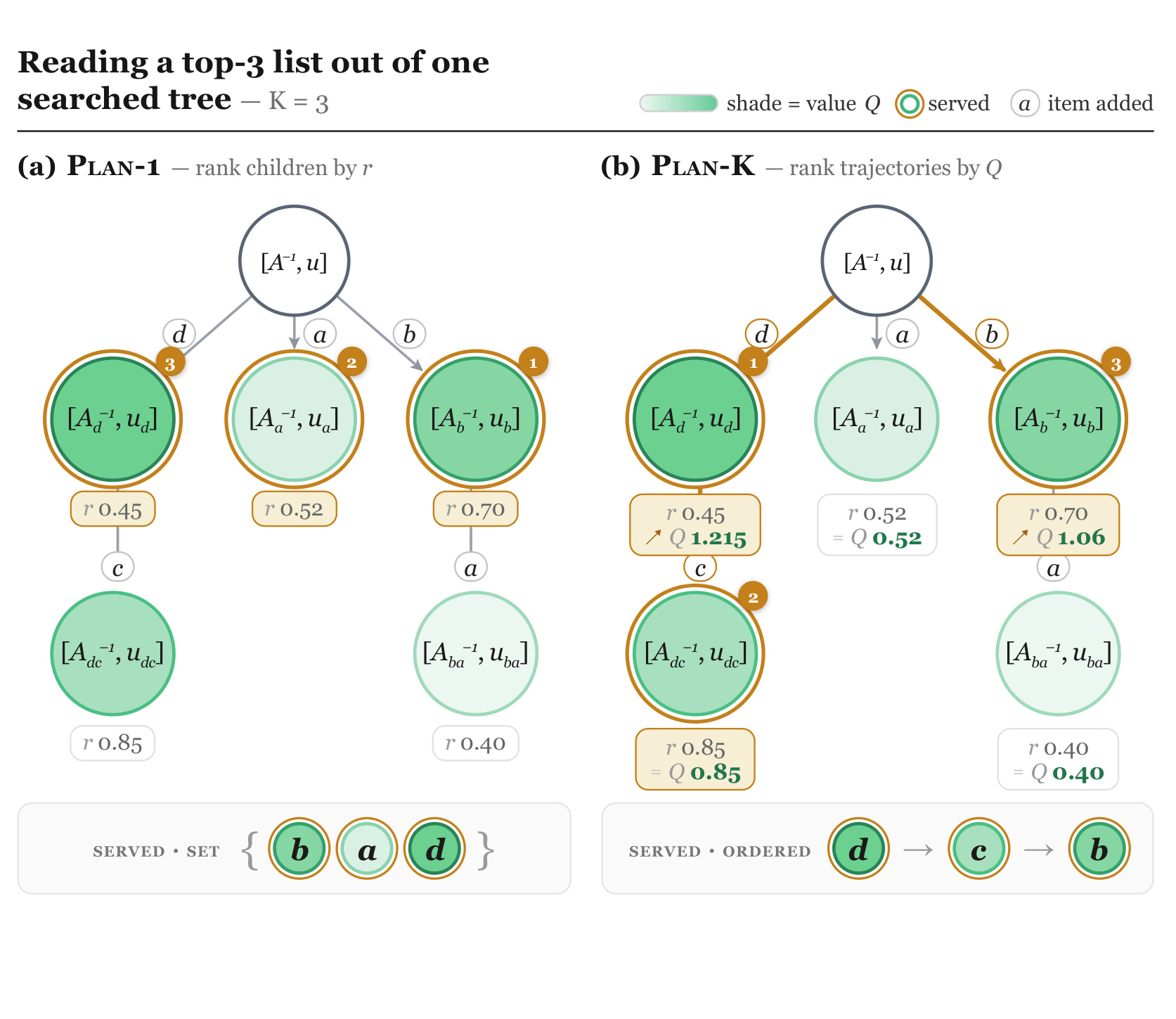
Task: Click the root node in Plan-1 tree
Action: 294,261
